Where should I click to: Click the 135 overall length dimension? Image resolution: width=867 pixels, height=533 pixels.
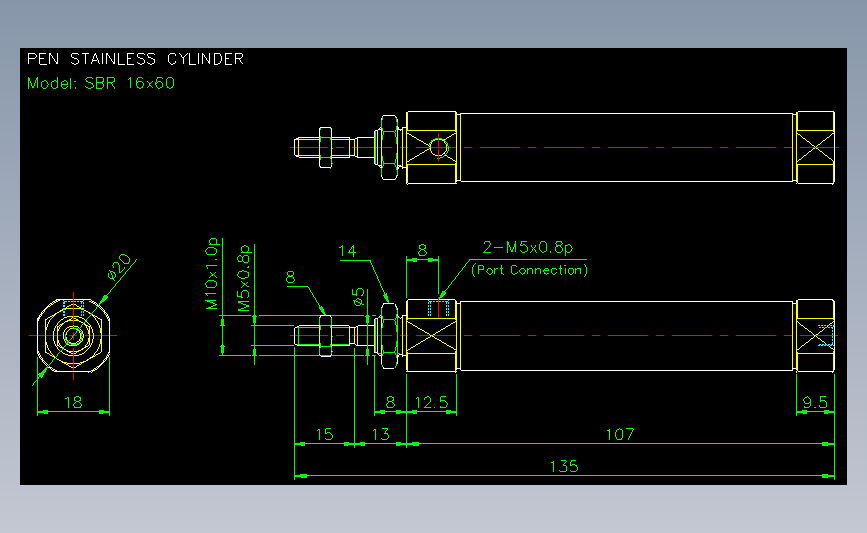pos(564,466)
